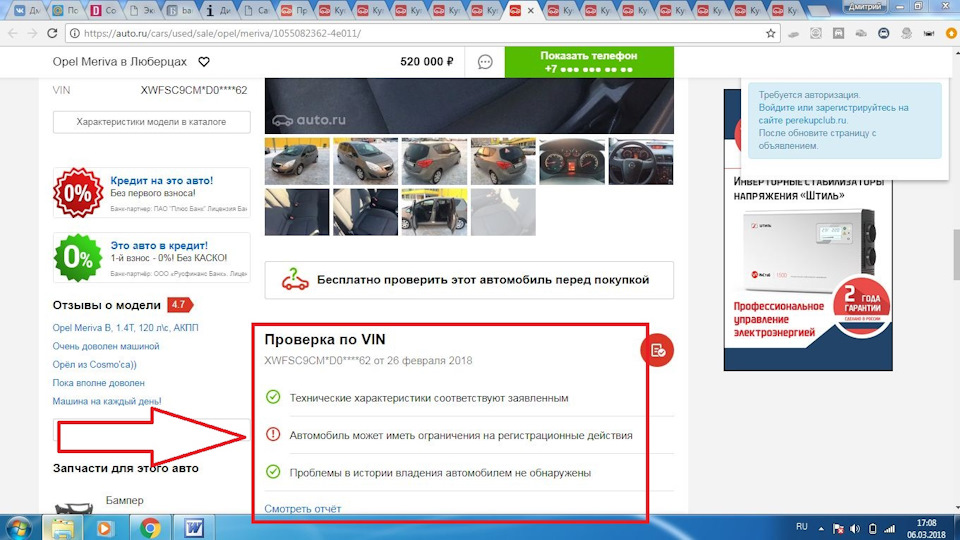Image resolution: width=960 pixels, height=540 pixels.
Task: Click the green 0% credit badge
Action: click(x=78, y=258)
